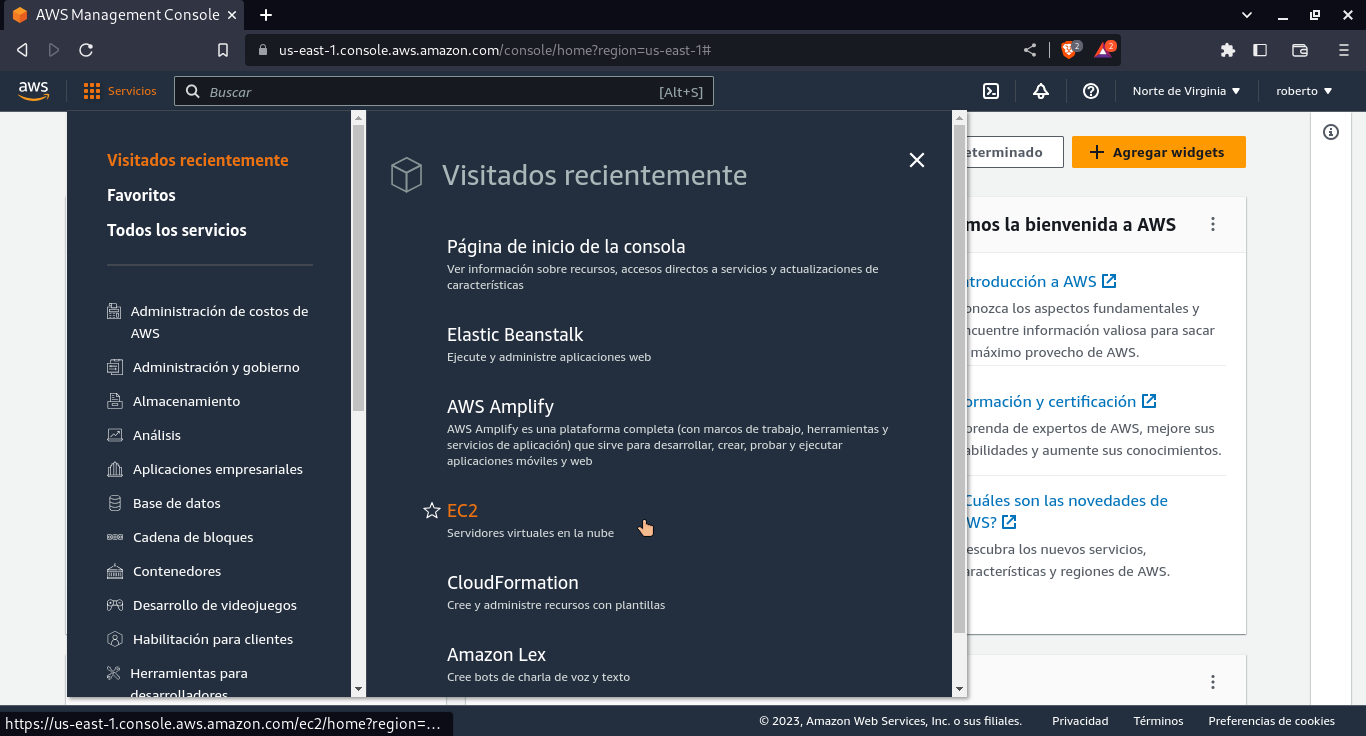Open Preferencias de cookies in footer

tap(1271, 721)
